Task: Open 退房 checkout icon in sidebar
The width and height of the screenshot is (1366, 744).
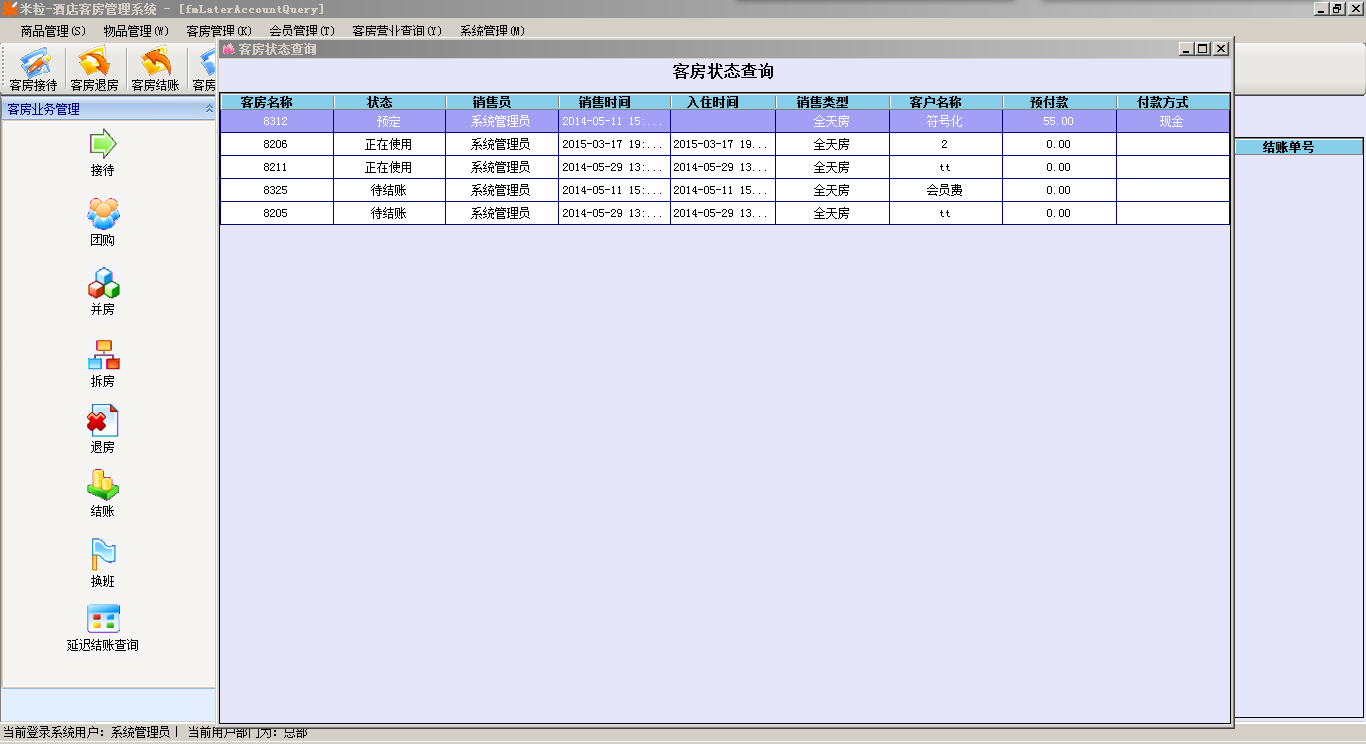Action: pyautogui.click(x=103, y=421)
